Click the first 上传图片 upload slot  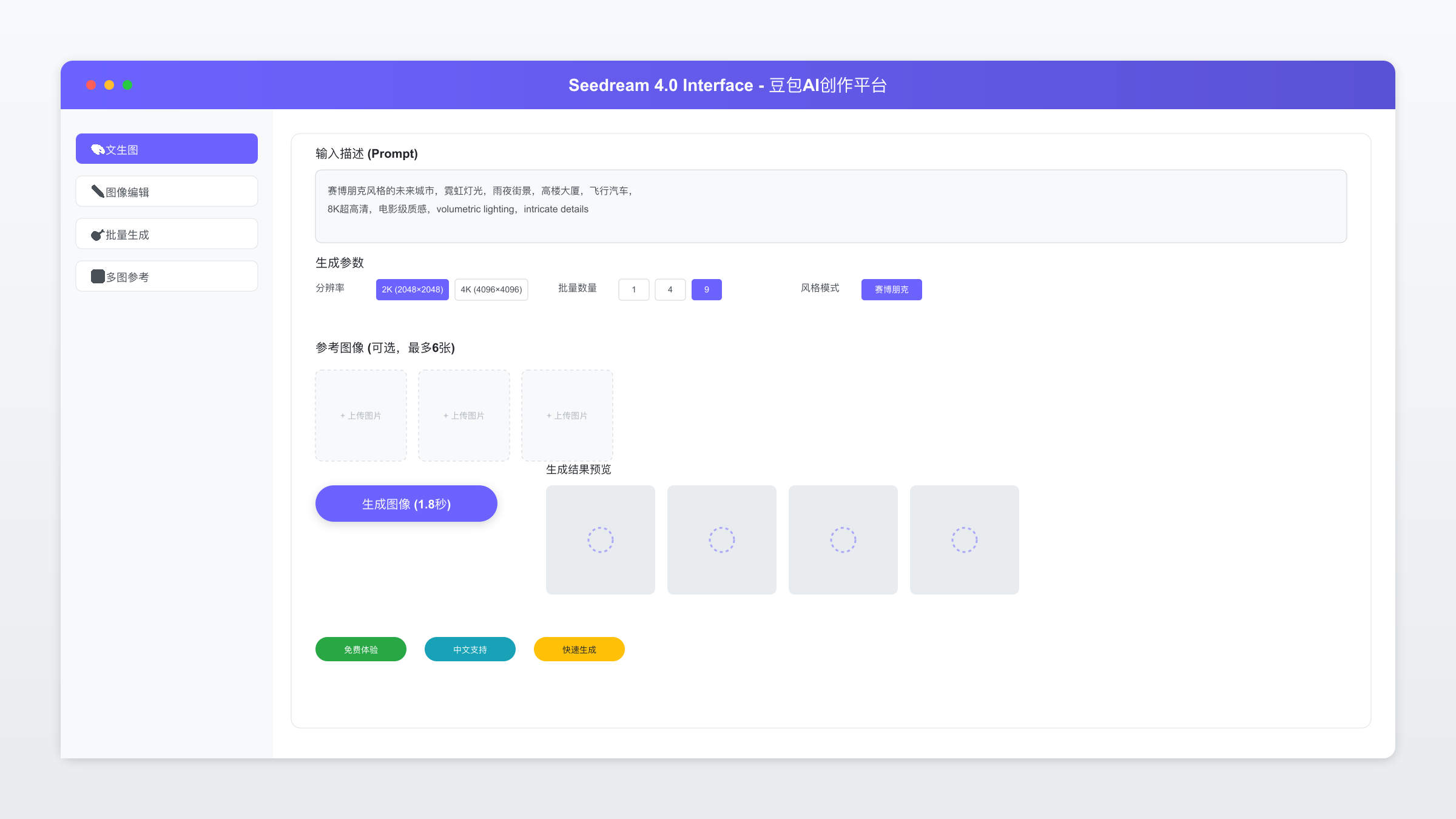[x=361, y=416]
